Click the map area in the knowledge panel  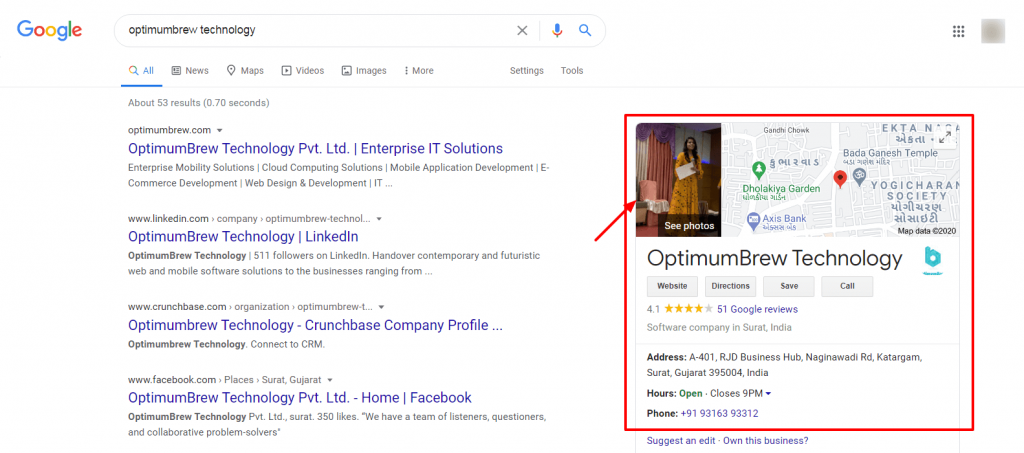[840, 180]
